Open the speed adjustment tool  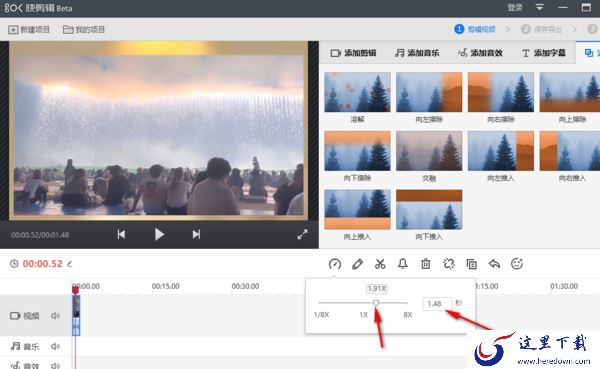coord(335,264)
